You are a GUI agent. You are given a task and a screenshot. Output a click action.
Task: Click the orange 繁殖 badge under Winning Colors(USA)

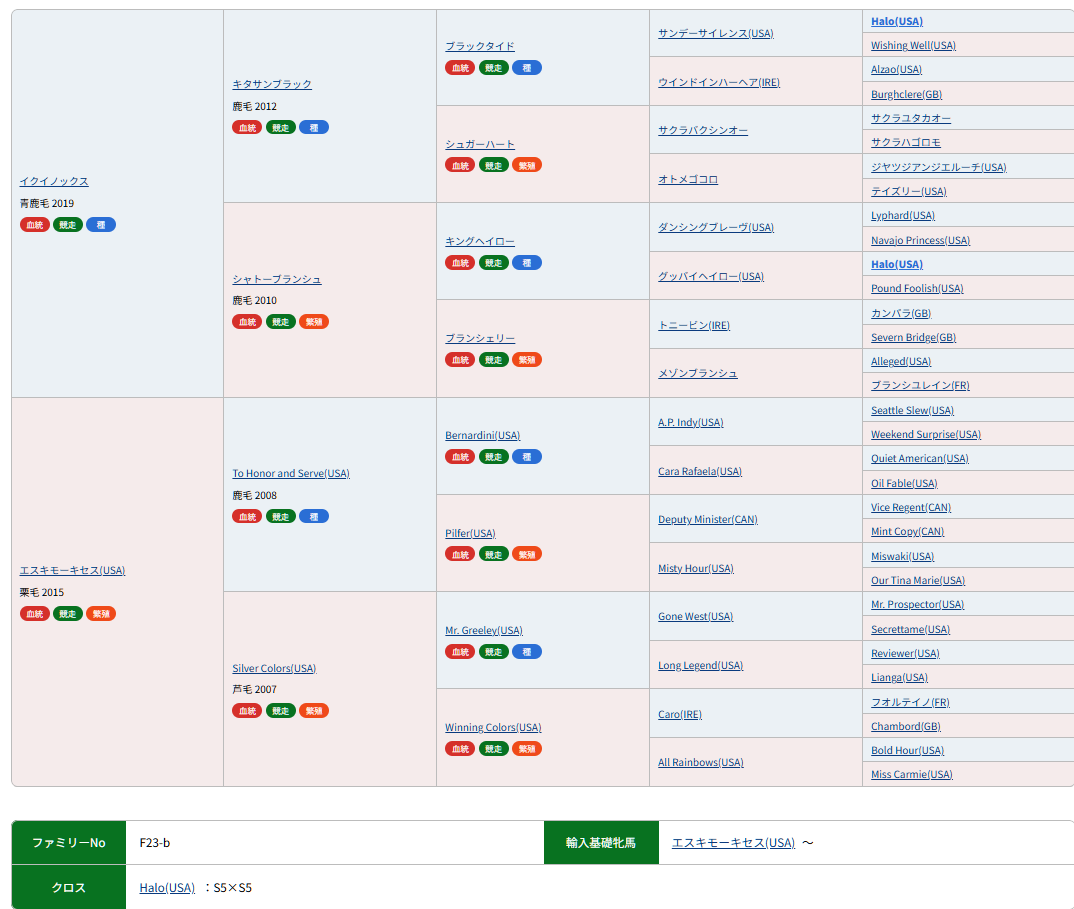pos(526,749)
